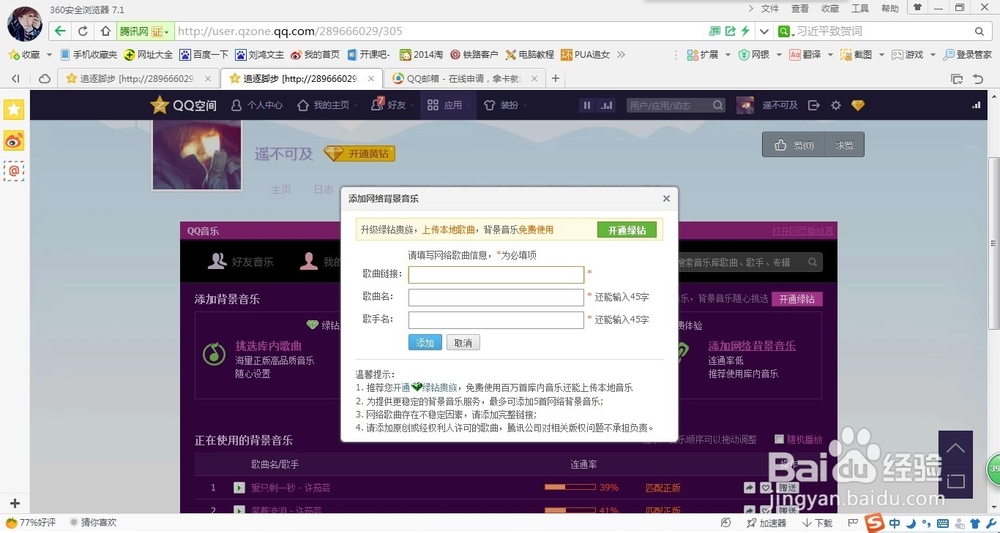Click 歌手名 input field
The width and height of the screenshot is (1000, 533).
(x=496, y=319)
